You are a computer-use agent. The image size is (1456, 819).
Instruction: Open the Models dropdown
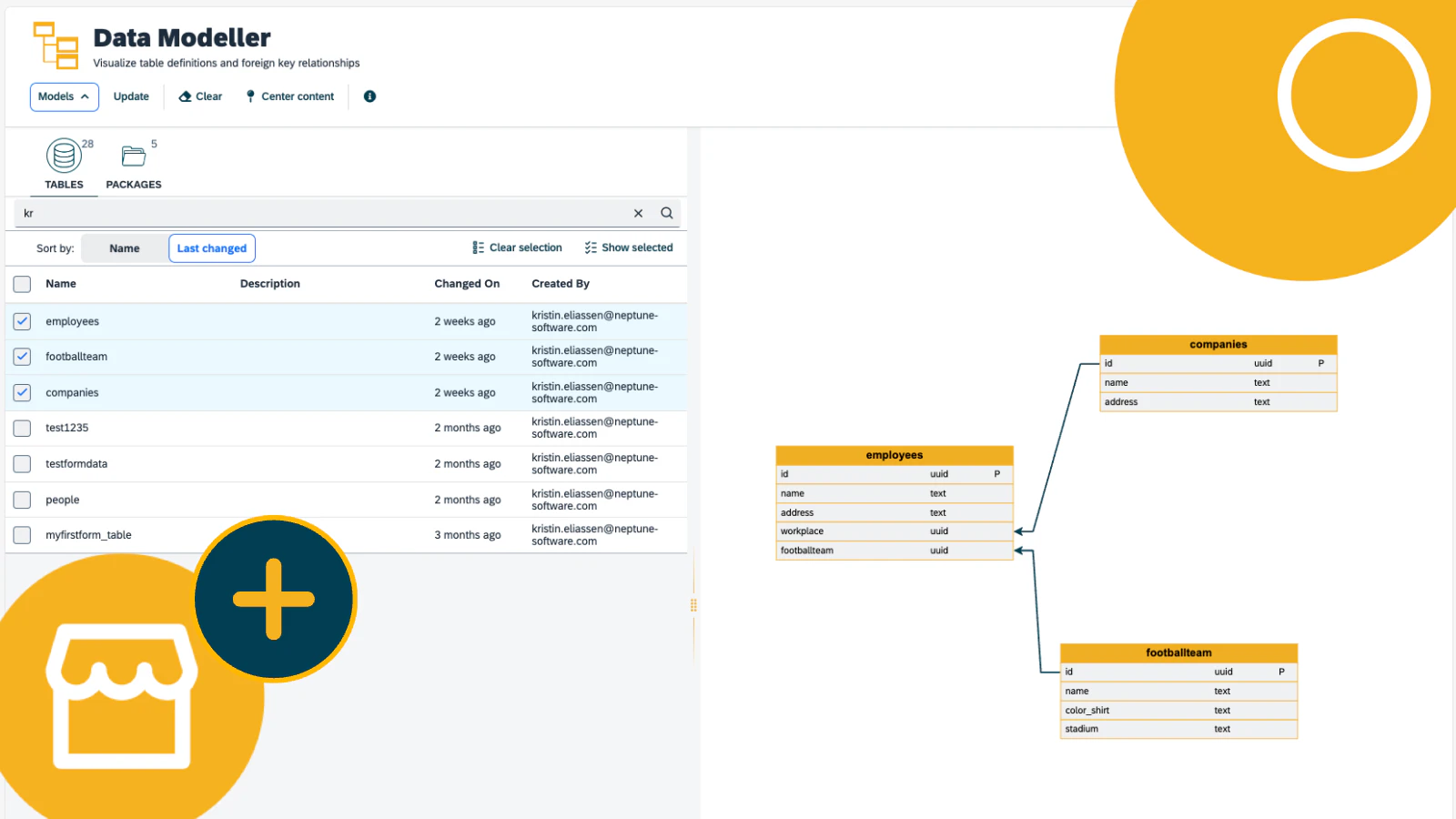[x=64, y=96]
